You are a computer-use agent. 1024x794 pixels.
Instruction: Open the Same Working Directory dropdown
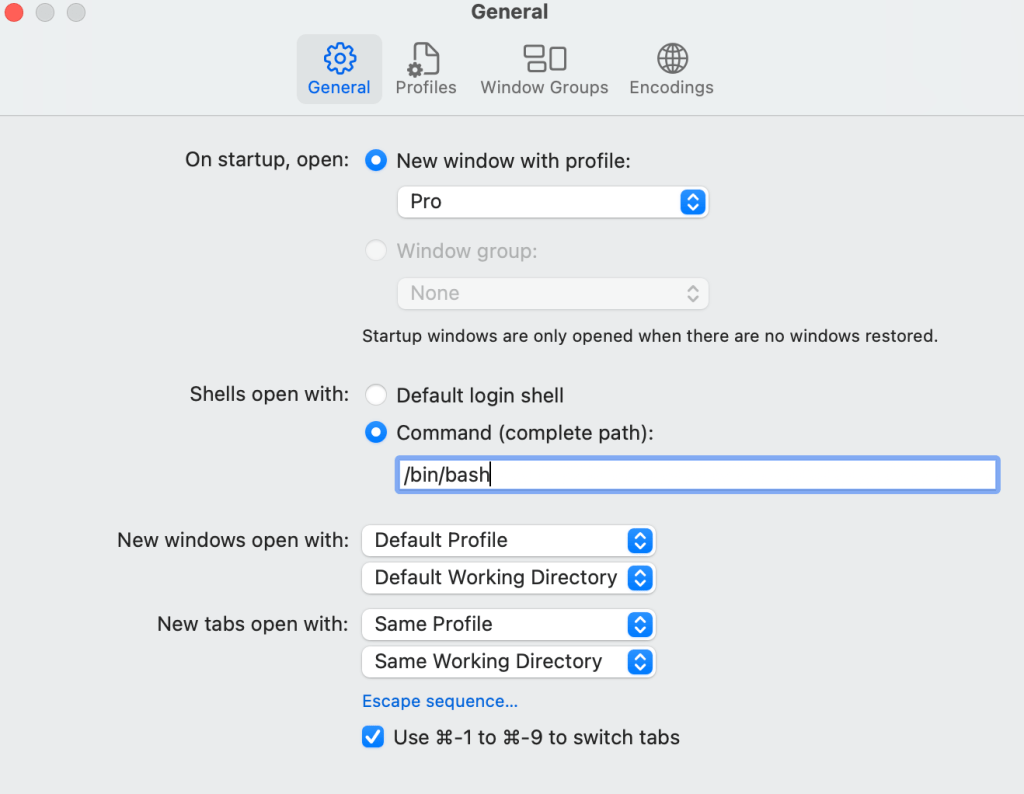[x=508, y=662]
